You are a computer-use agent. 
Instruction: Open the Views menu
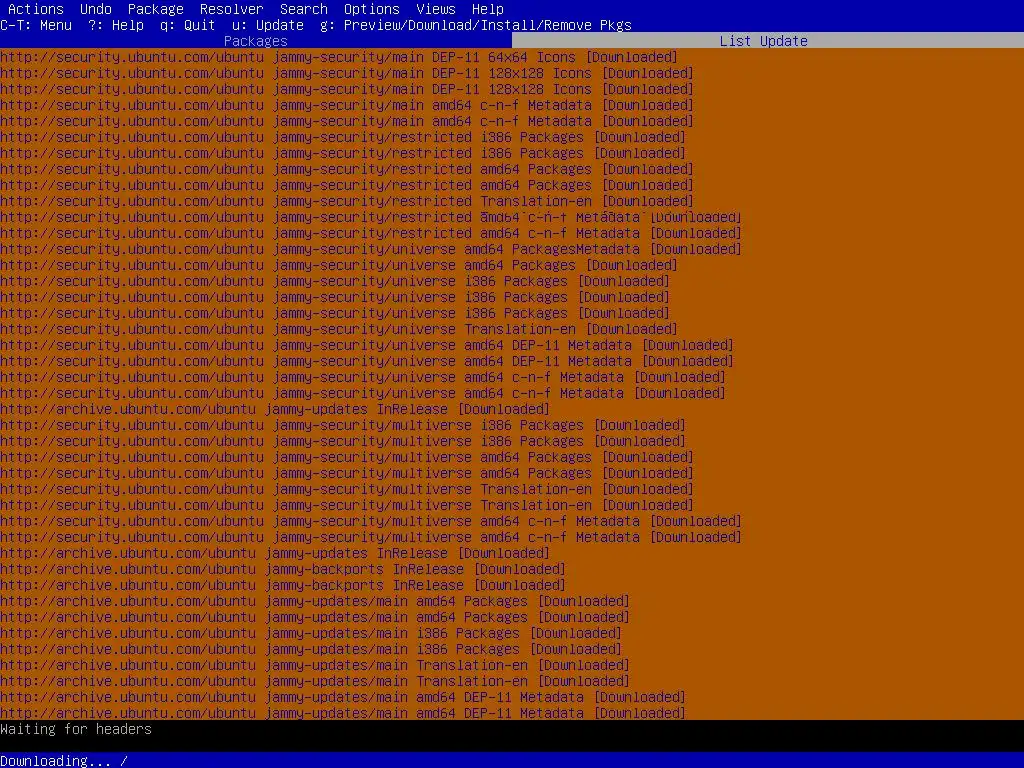(436, 9)
